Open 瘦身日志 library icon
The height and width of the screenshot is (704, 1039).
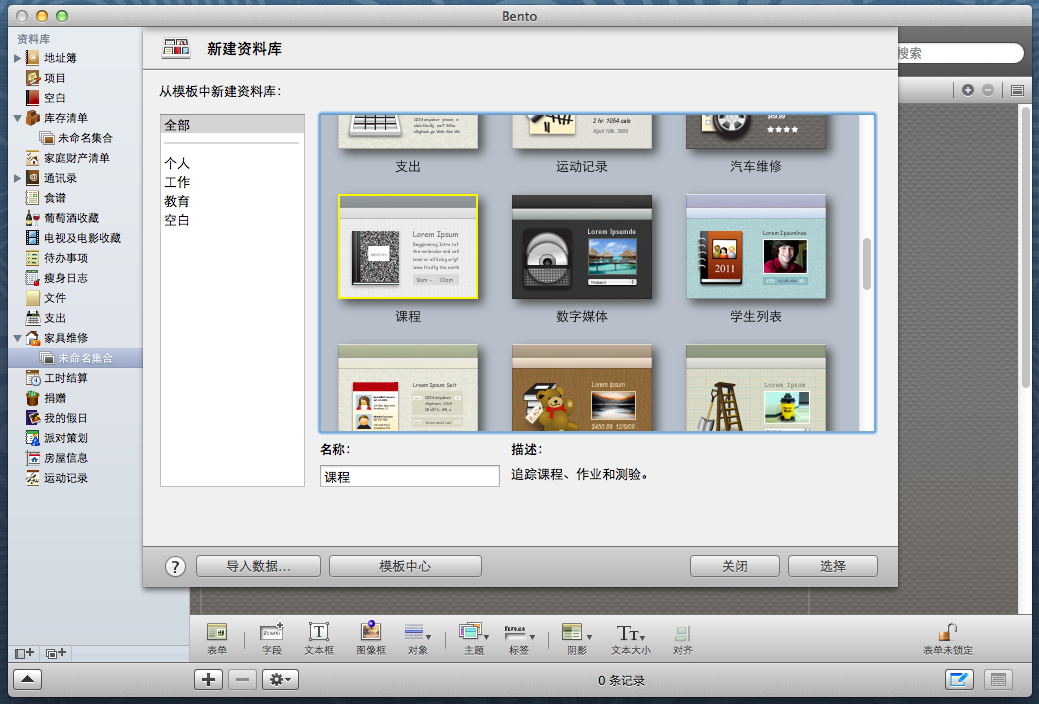coord(32,278)
